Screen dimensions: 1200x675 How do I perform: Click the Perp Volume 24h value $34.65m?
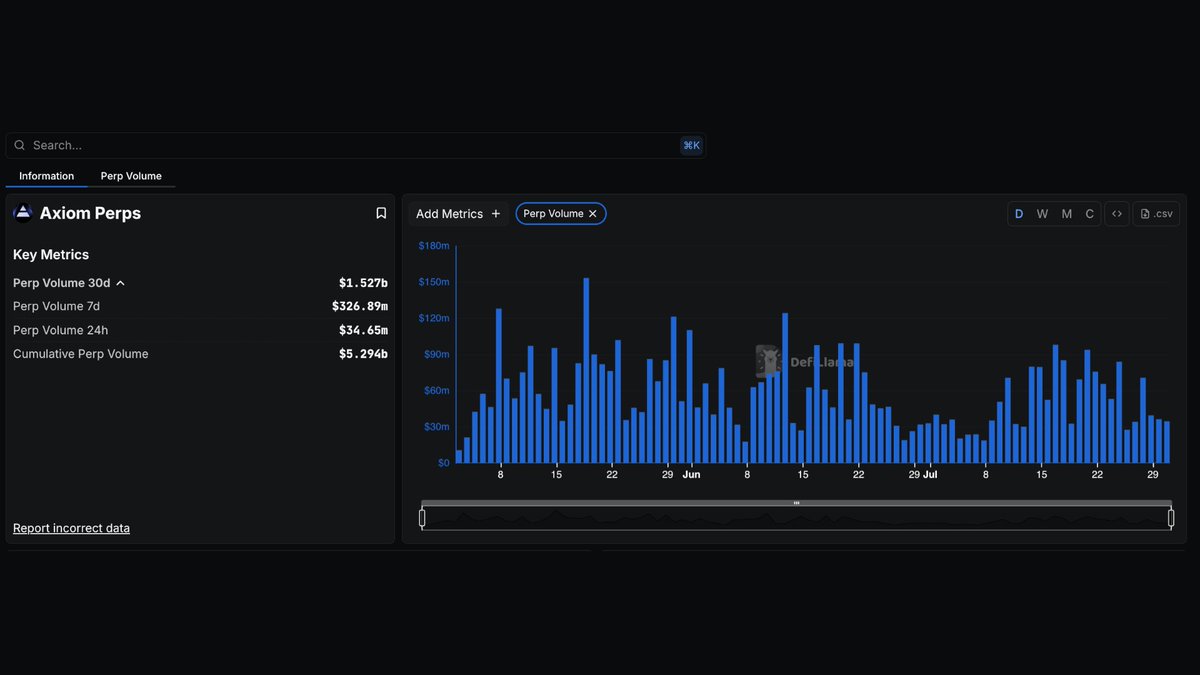pyautogui.click(x=363, y=330)
